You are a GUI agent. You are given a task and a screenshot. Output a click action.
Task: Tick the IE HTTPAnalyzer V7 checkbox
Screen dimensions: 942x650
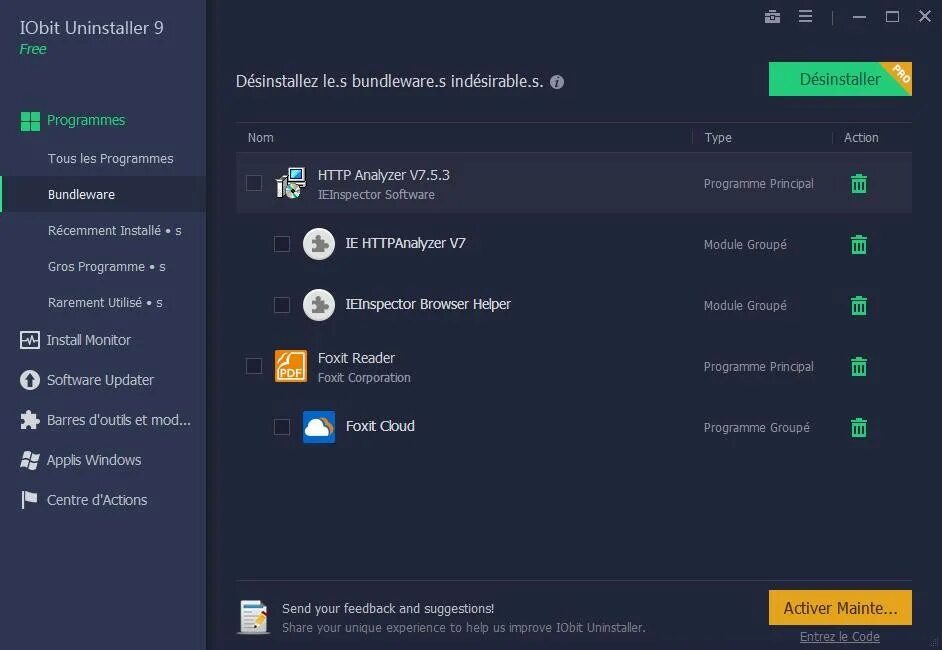(282, 244)
